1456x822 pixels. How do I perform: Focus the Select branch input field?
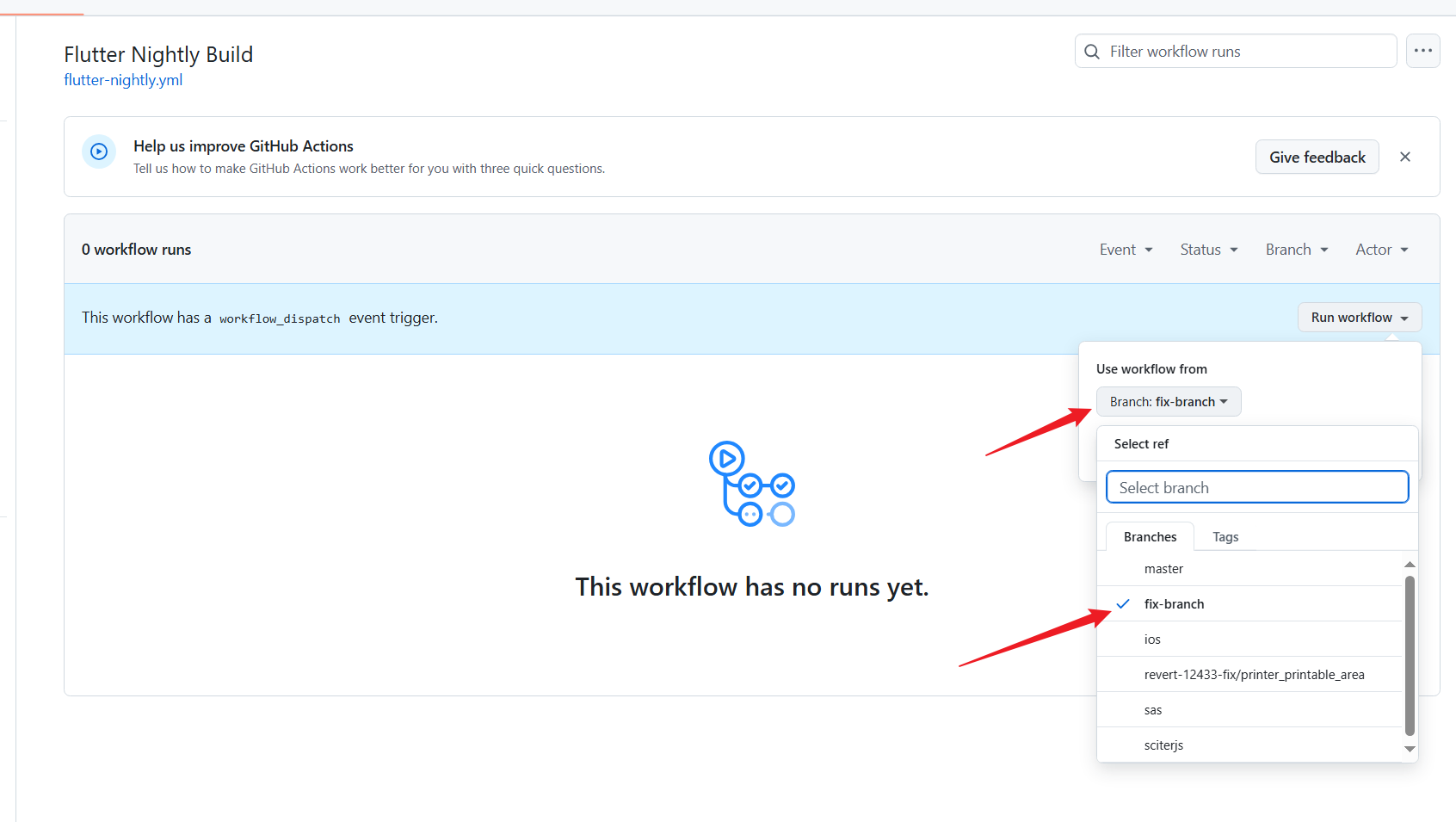click(x=1257, y=487)
